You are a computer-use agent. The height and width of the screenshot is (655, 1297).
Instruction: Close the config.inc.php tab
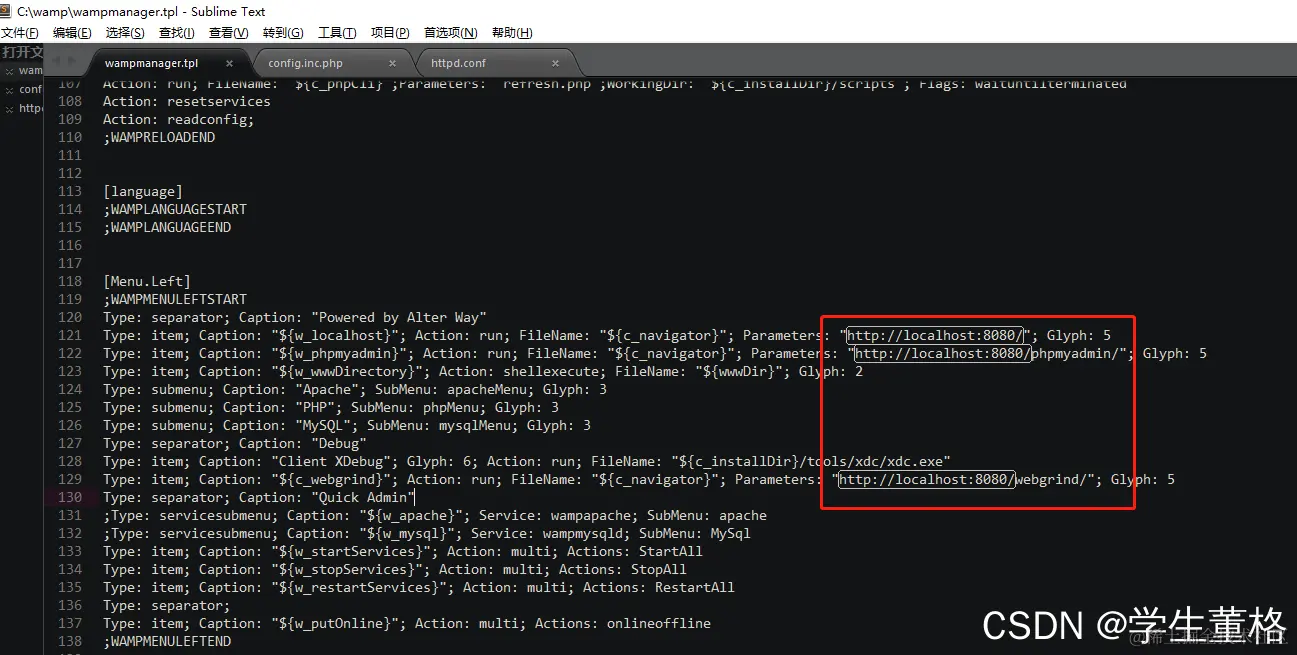(x=392, y=63)
